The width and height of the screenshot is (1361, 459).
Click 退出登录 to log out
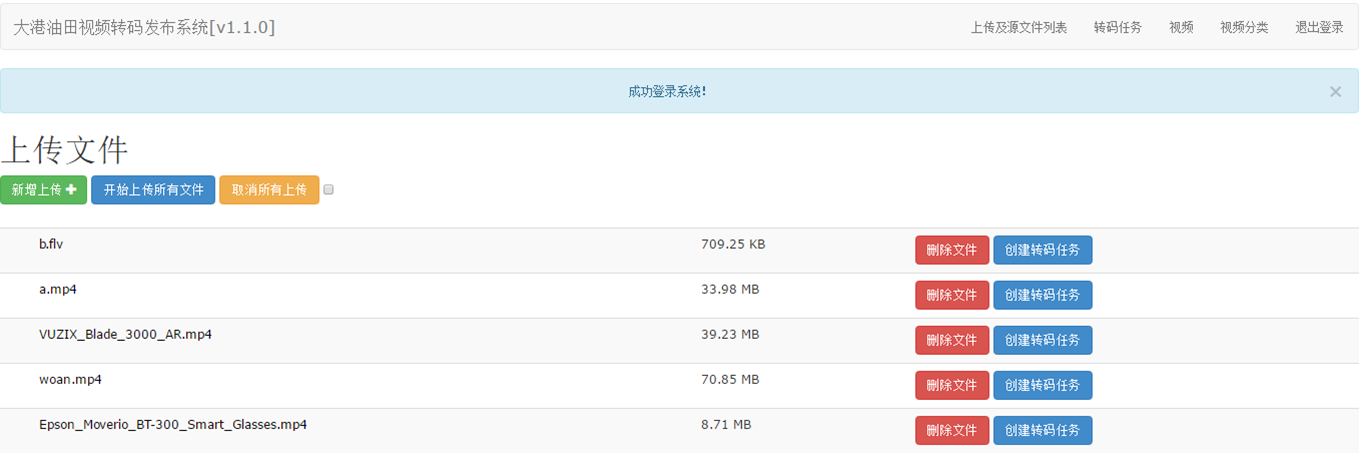tap(1319, 28)
